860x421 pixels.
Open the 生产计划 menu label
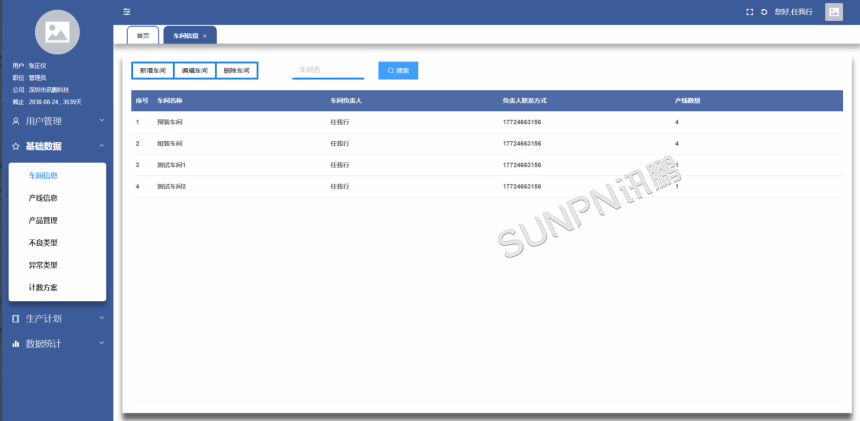point(44,318)
